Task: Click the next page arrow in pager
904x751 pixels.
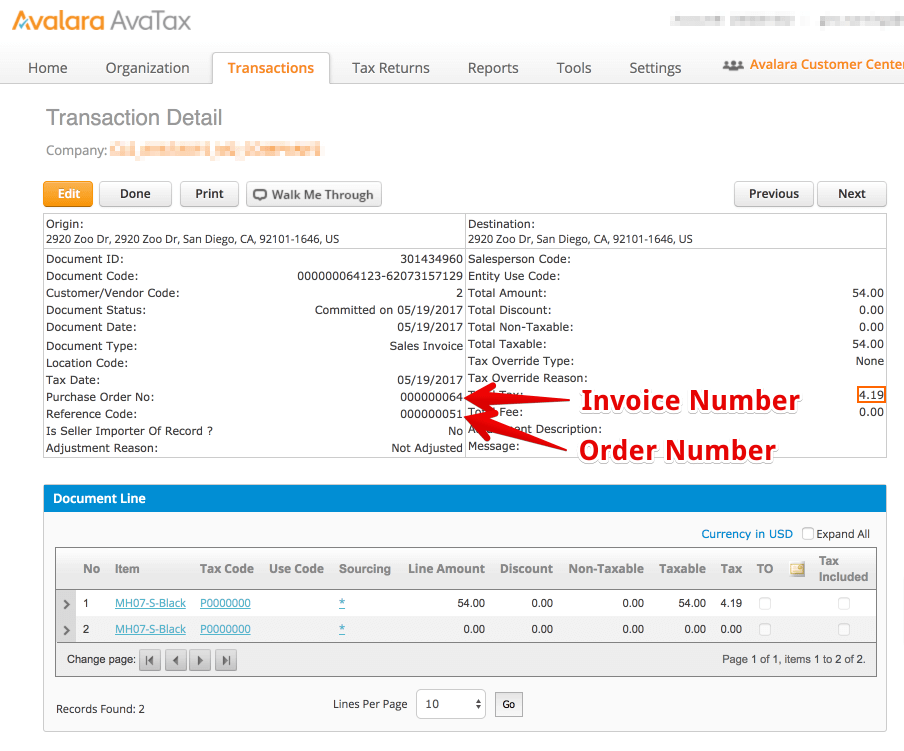Action: (x=200, y=660)
